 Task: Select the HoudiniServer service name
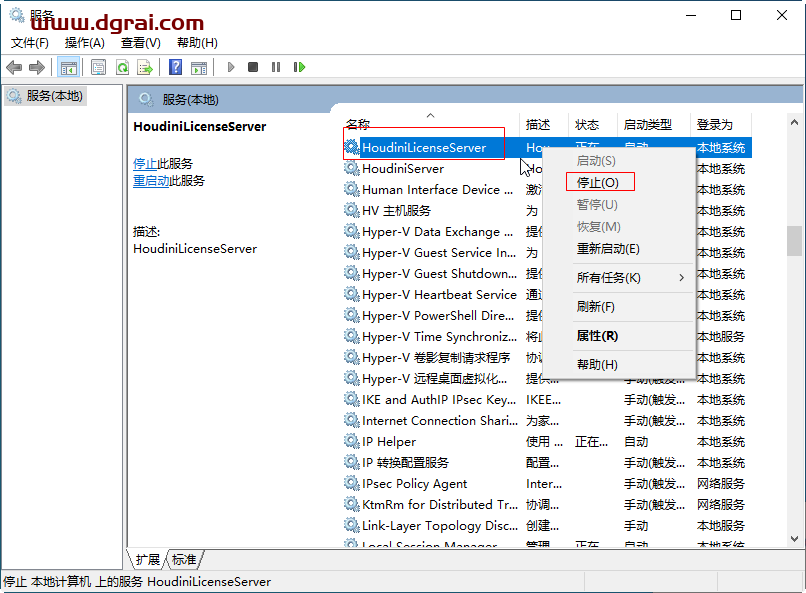[403, 169]
